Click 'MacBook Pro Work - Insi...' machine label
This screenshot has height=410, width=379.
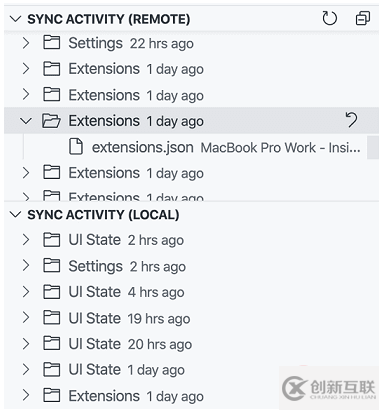281,148
